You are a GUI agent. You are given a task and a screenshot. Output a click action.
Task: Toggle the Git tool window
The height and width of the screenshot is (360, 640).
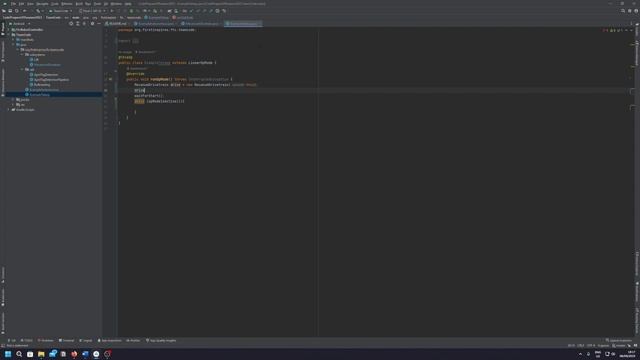pos(12,340)
